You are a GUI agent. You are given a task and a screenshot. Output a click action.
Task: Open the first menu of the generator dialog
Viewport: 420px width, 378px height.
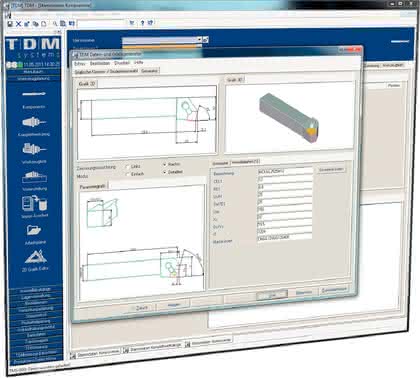[x=80, y=63]
